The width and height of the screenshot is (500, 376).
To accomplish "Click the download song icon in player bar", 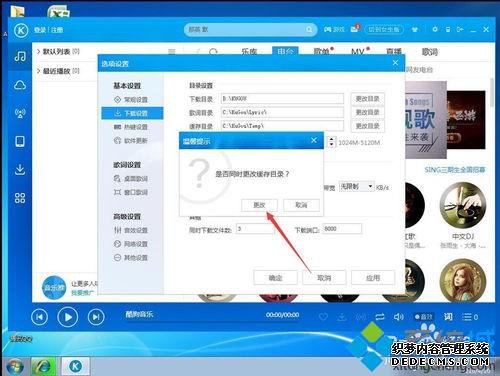I will pos(342,317).
